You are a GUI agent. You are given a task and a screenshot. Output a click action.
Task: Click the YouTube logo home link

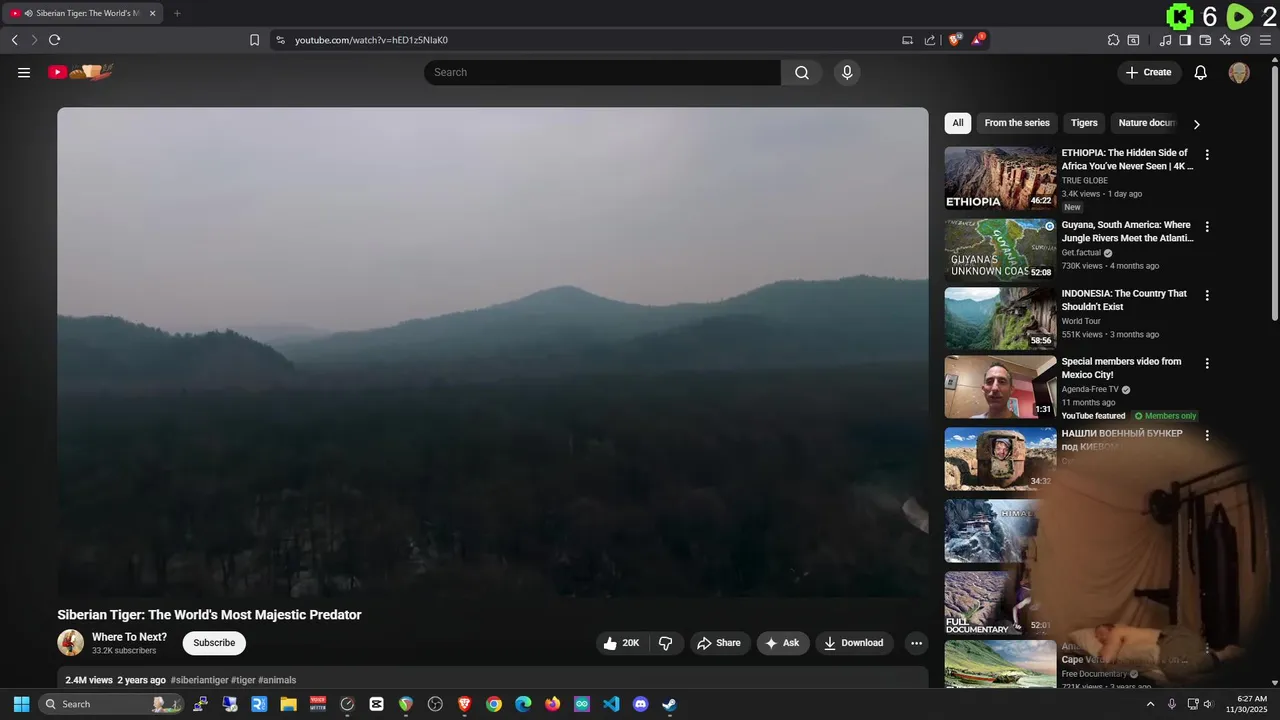pyautogui.click(x=81, y=72)
